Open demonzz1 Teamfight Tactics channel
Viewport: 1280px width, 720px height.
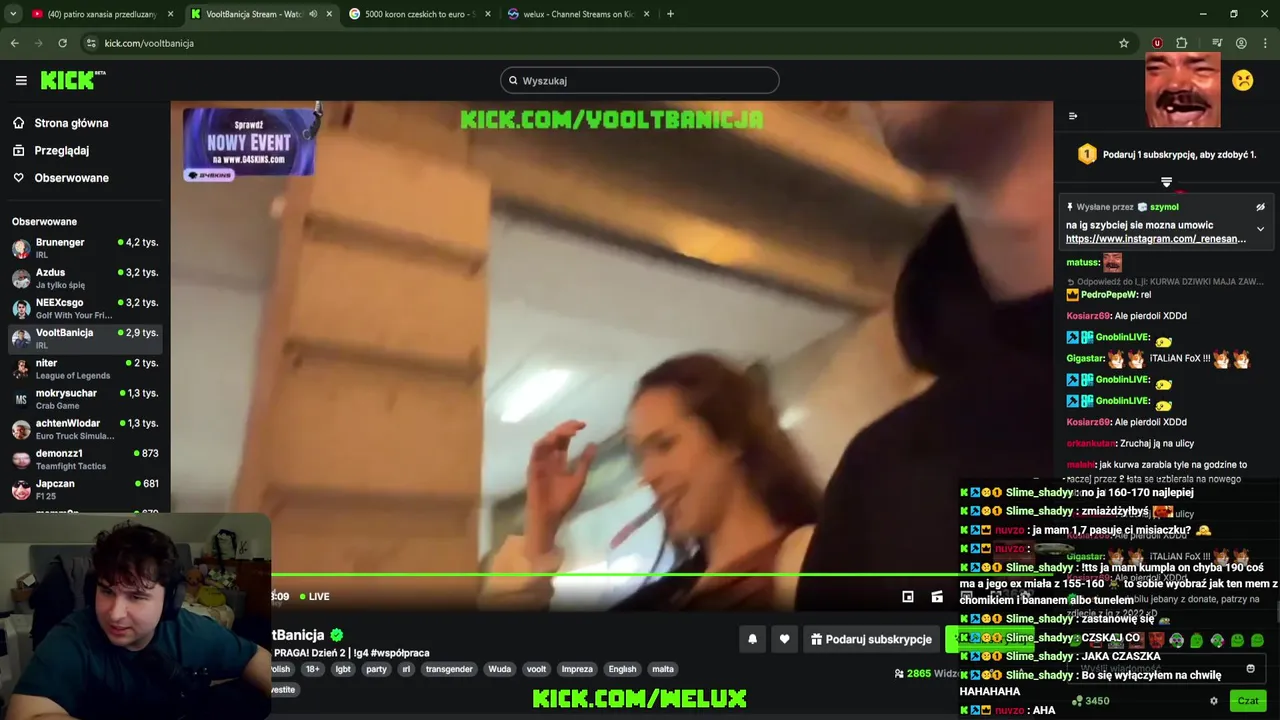coord(85,459)
